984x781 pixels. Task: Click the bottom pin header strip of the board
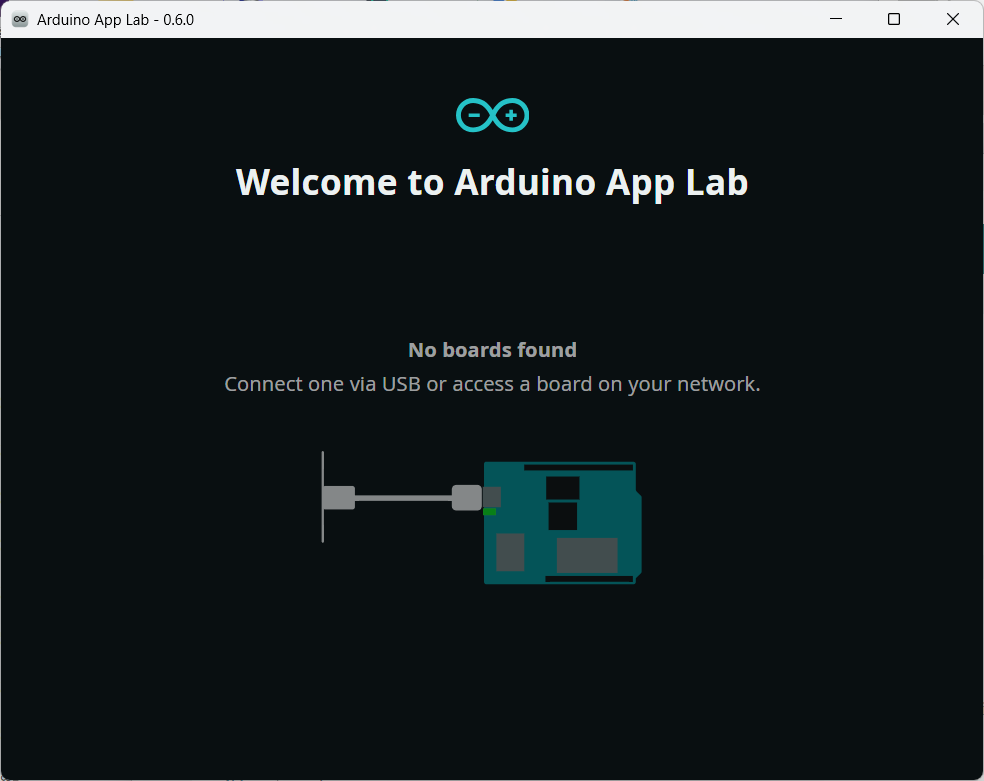coord(589,579)
